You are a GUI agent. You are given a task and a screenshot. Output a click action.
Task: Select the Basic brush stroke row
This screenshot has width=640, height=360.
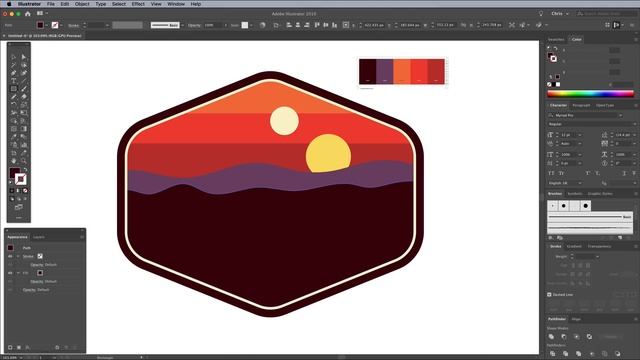590,217
